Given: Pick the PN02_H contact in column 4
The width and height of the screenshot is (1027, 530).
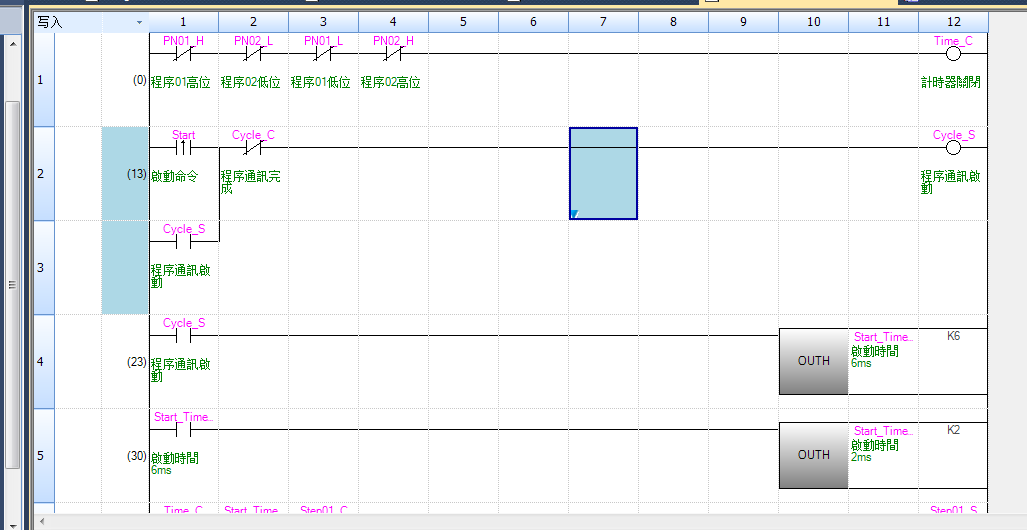Looking at the screenshot, I should (393, 54).
